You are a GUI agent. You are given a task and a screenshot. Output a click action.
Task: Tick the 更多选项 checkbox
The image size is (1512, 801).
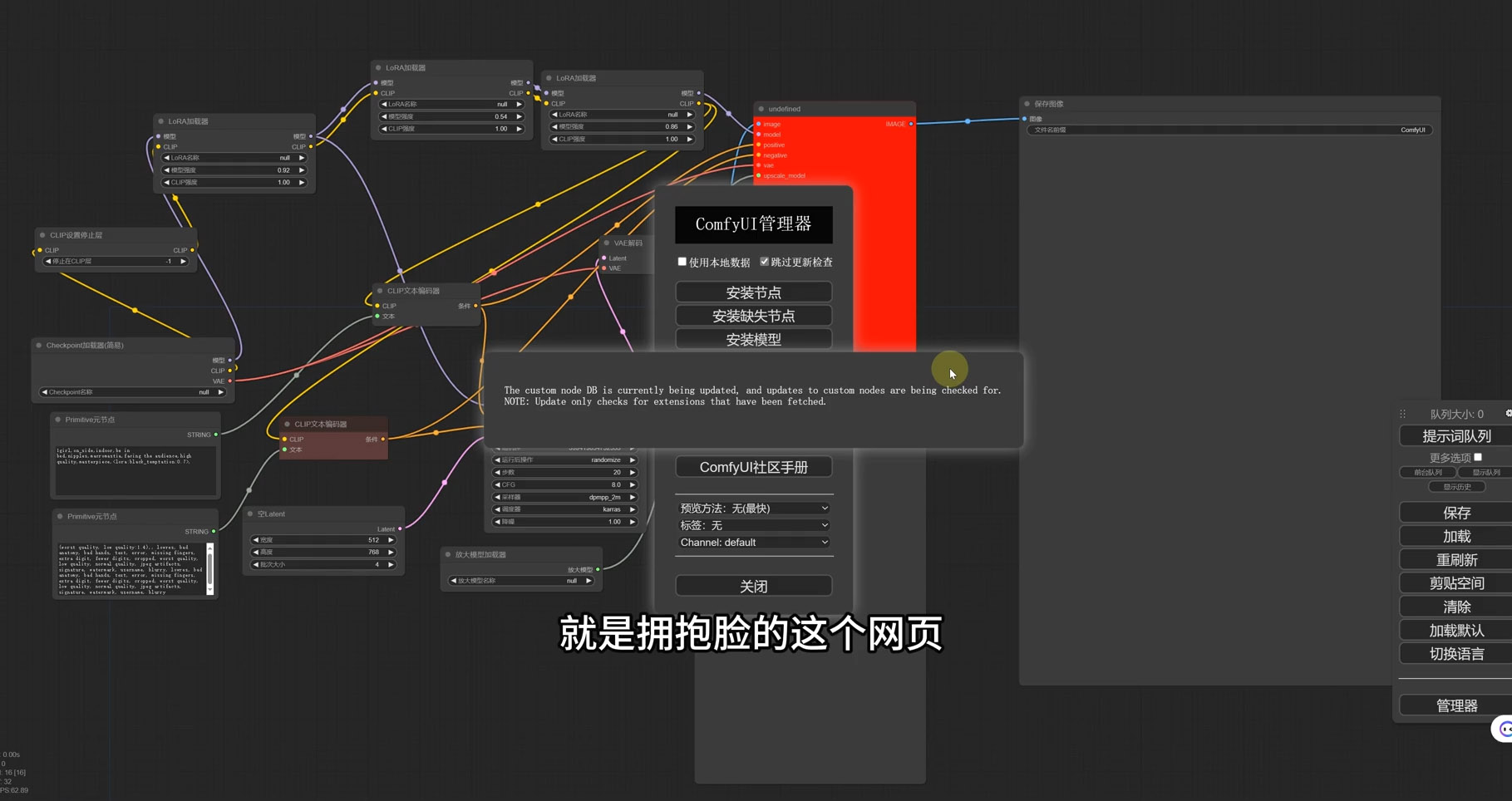pyautogui.click(x=1478, y=457)
